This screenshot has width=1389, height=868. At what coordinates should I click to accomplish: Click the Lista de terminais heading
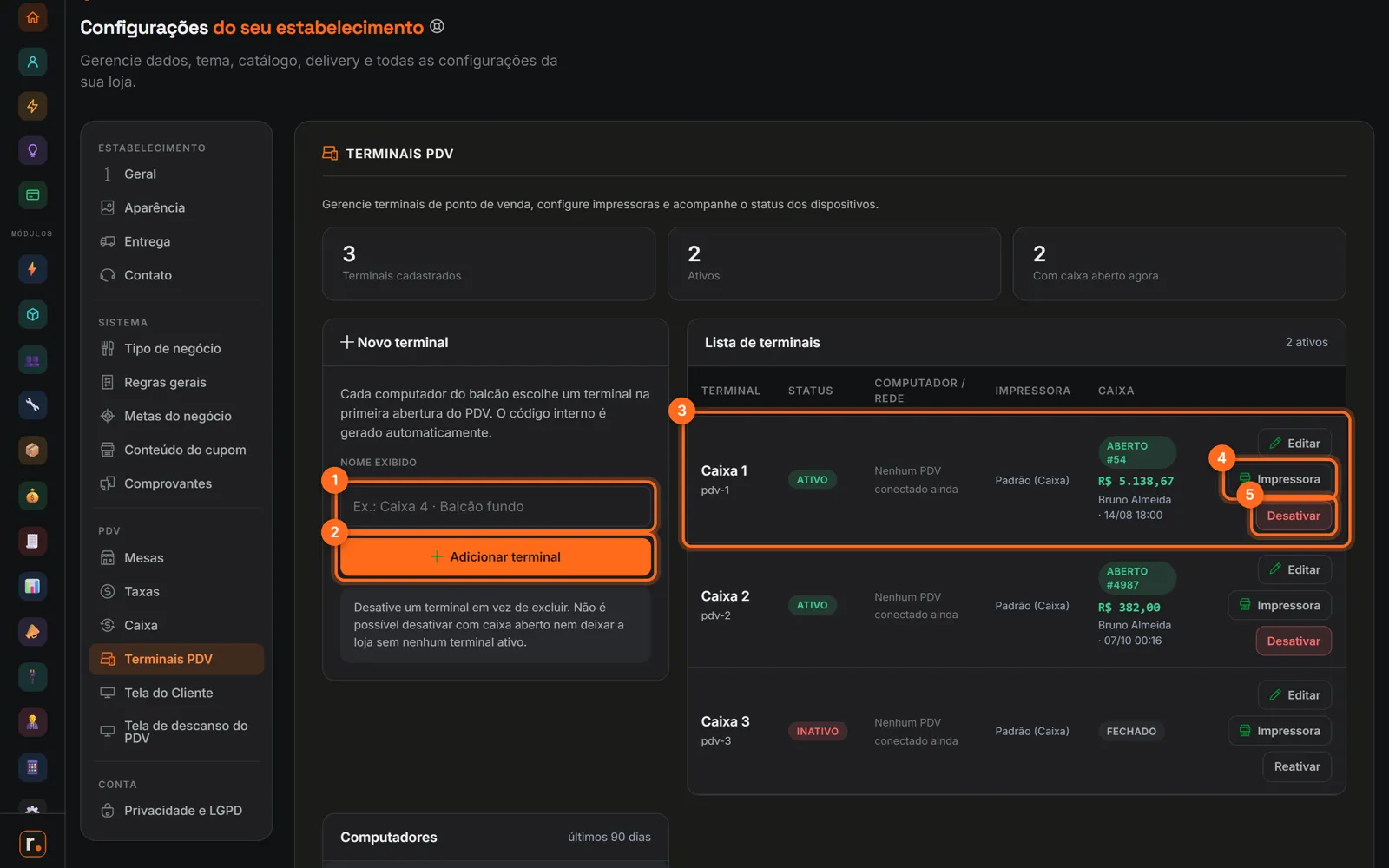762,342
